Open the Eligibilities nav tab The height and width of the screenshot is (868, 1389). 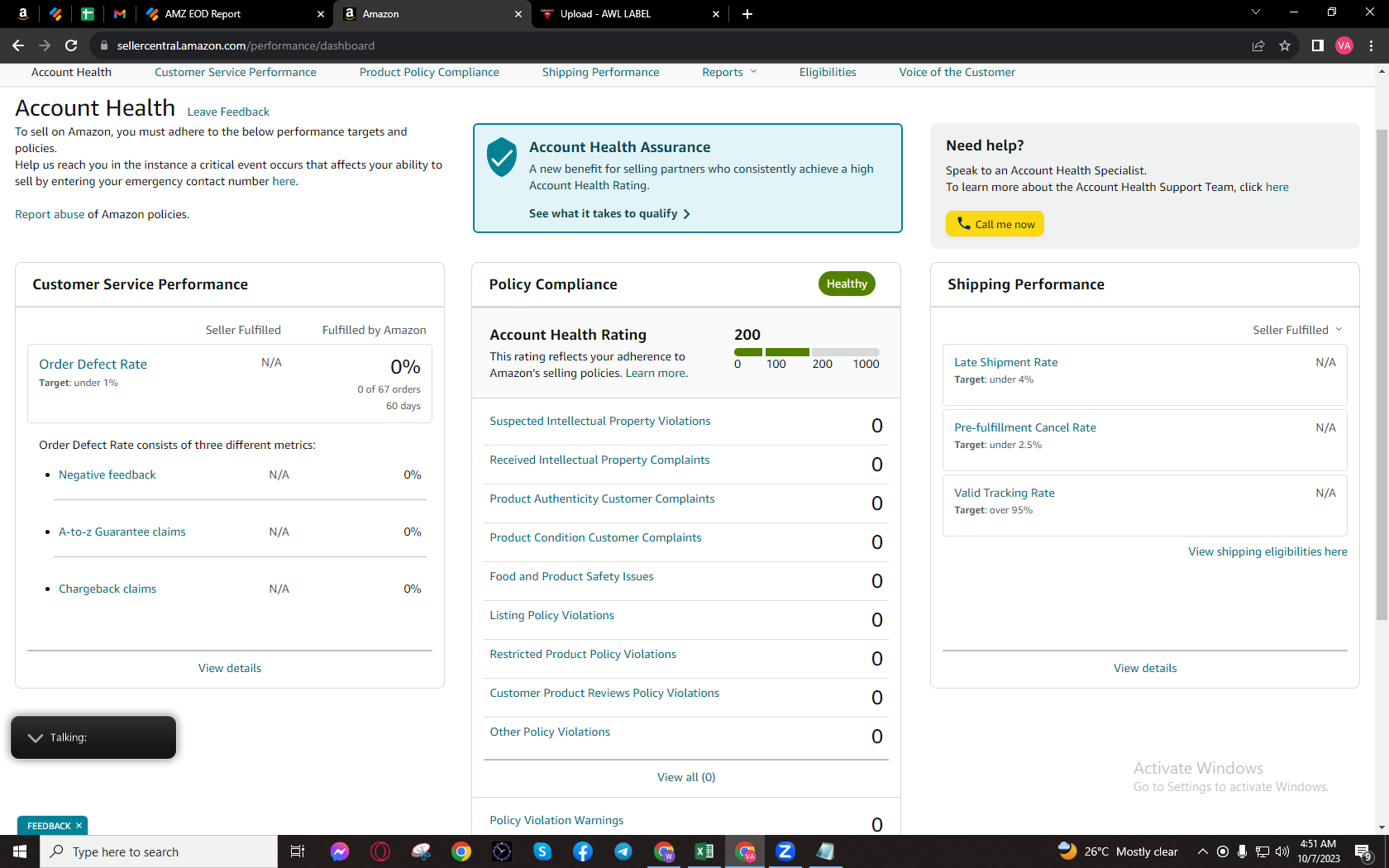(828, 72)
